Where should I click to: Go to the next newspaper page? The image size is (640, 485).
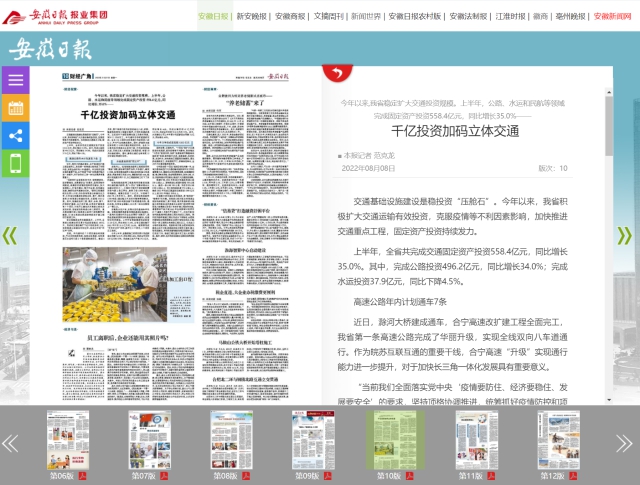click(x=625, y=236)
